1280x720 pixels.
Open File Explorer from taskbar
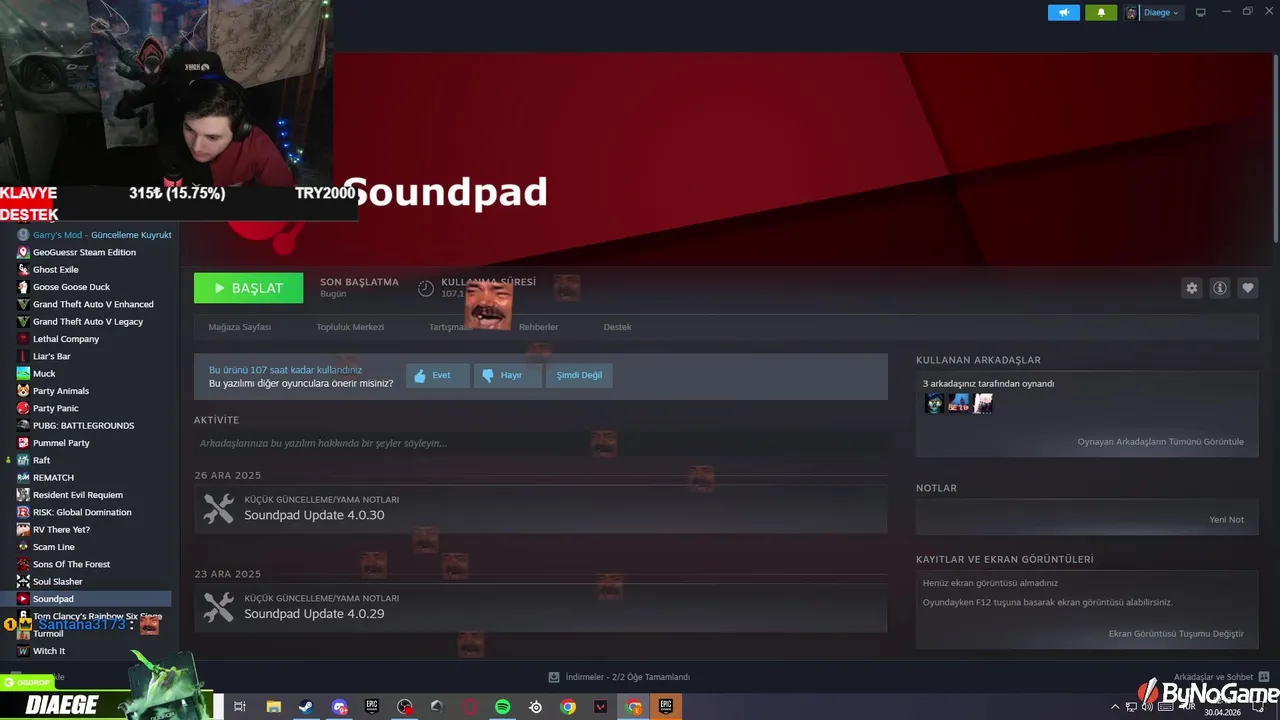point(273,707)
